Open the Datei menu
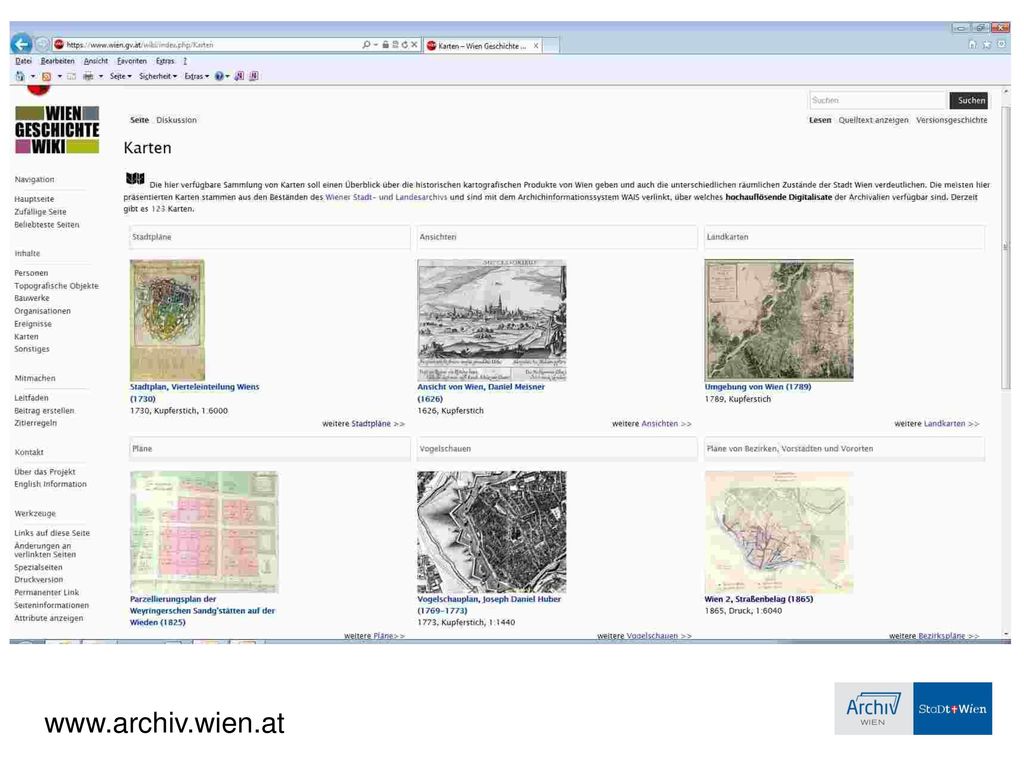 point(24,61)
